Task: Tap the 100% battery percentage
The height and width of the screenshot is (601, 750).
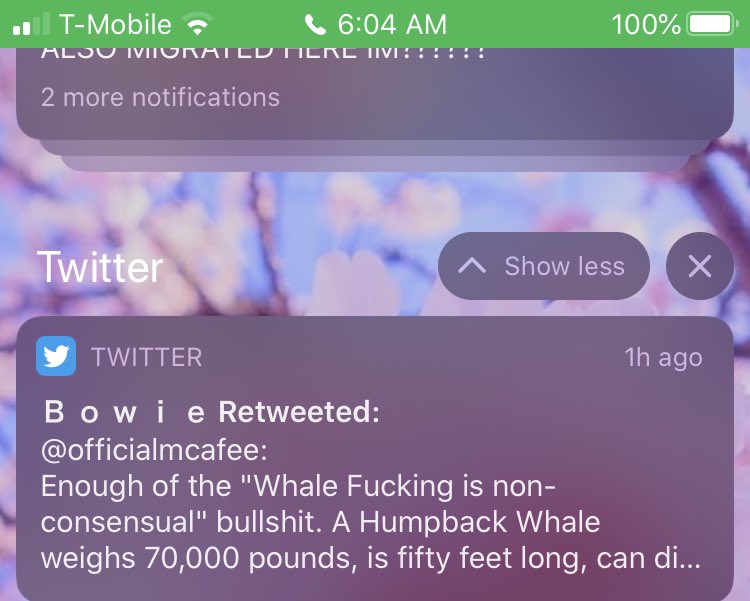Action: (x=646, y=24)
